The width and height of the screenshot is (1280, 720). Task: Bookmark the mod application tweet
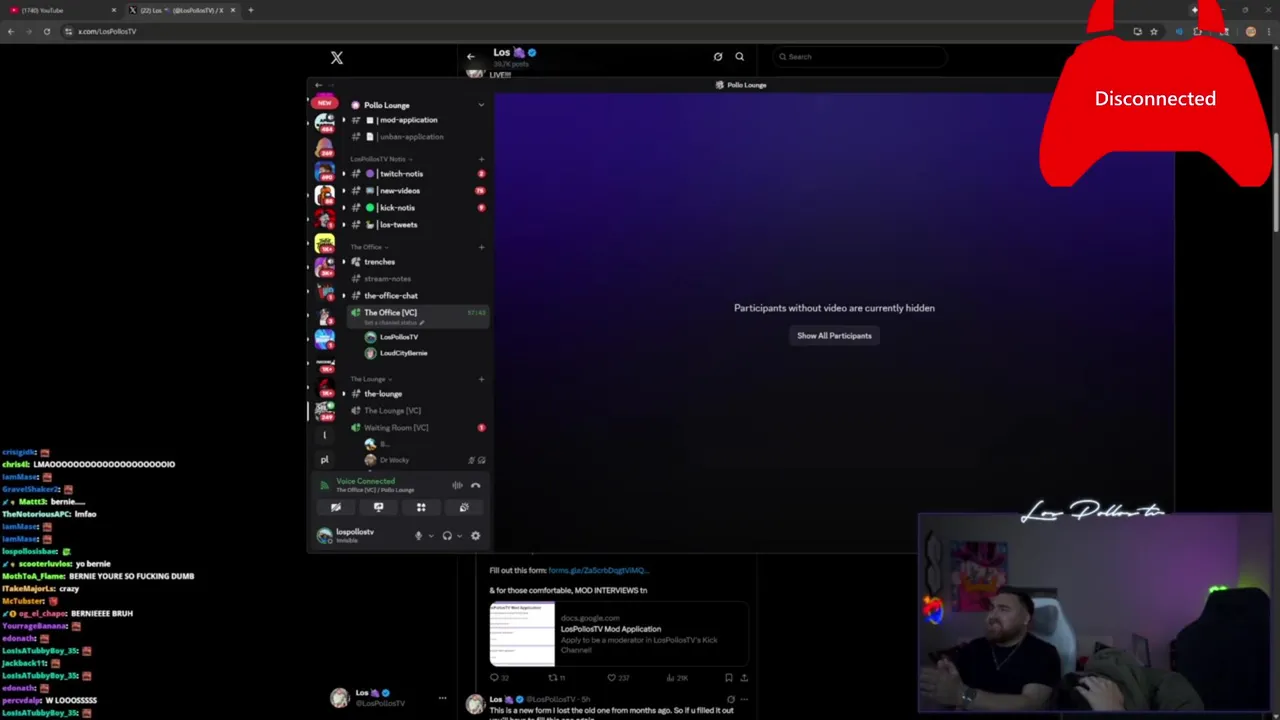pyautogui.click(x=728, y=678)
